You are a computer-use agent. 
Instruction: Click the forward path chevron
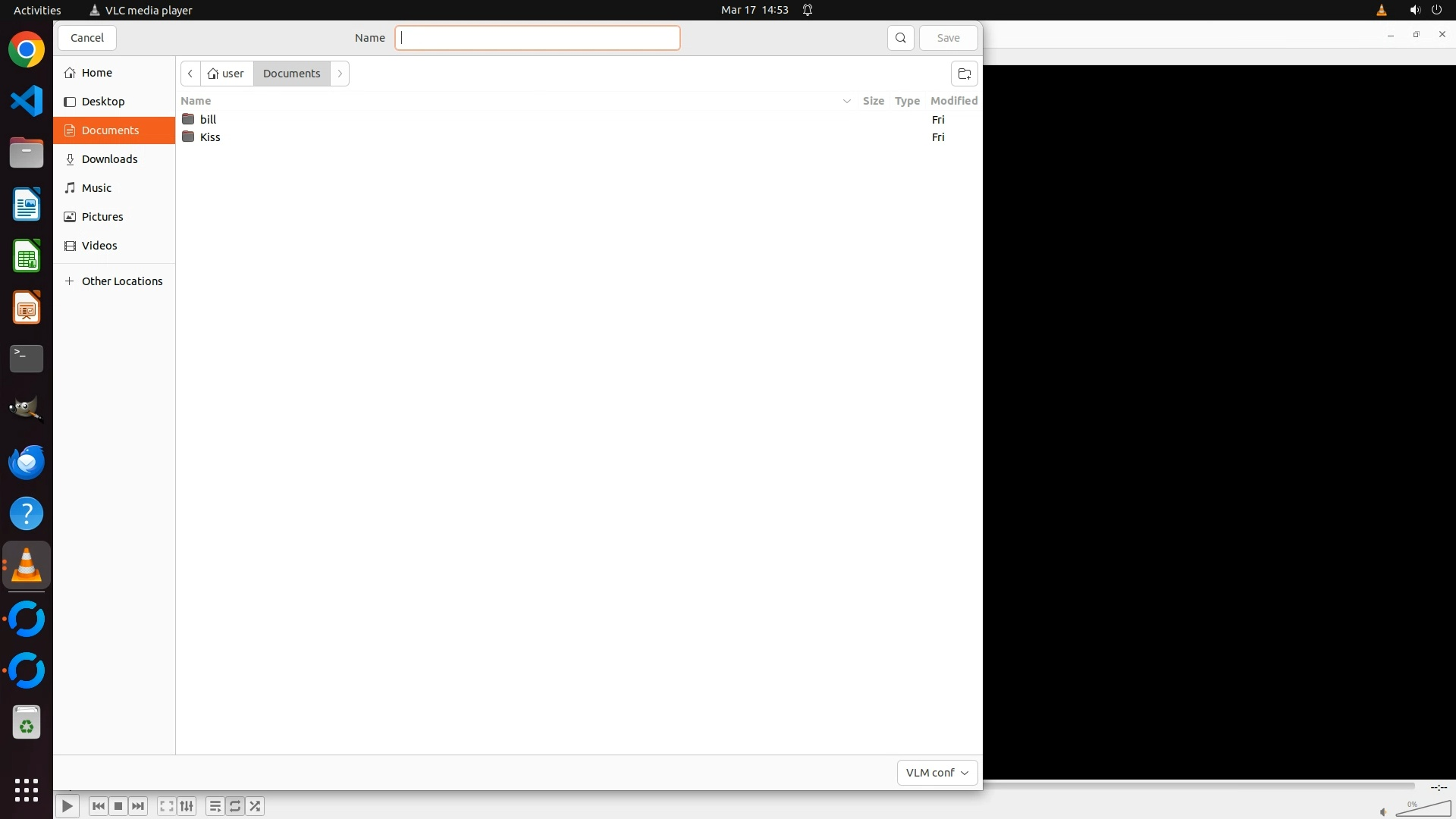pos(340,74)
